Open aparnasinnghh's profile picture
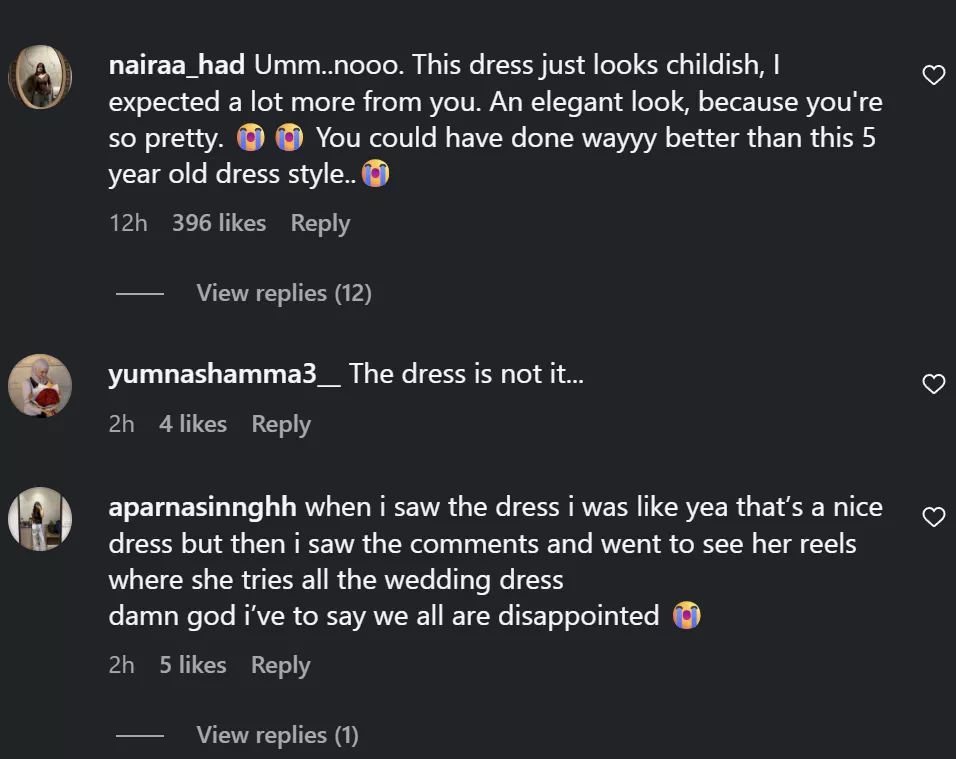 pos(40,518)
